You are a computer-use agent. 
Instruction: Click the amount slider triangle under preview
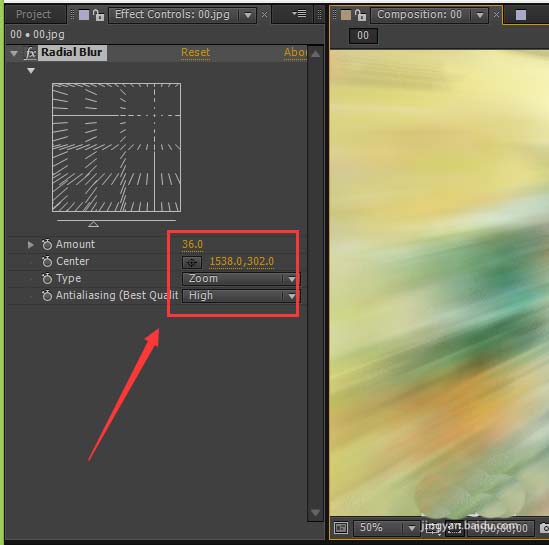point(93,224)
